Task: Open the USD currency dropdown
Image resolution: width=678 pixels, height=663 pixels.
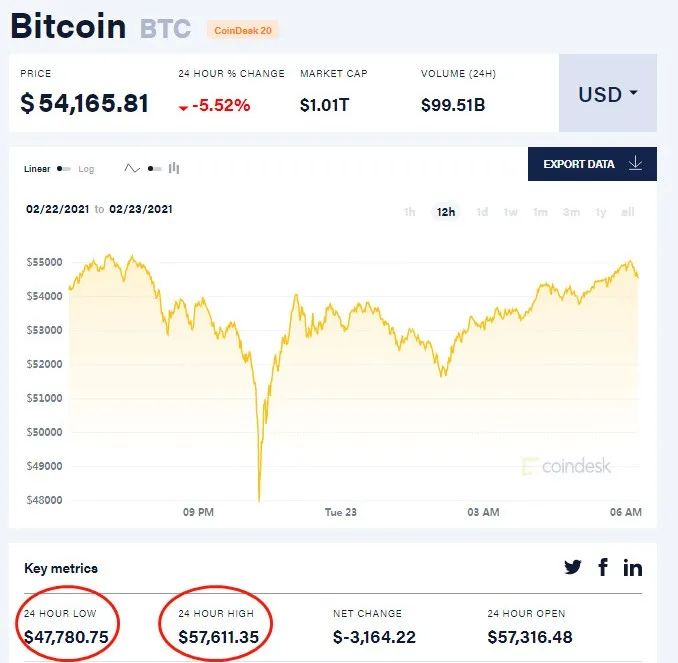Action: tap(608, 93)
